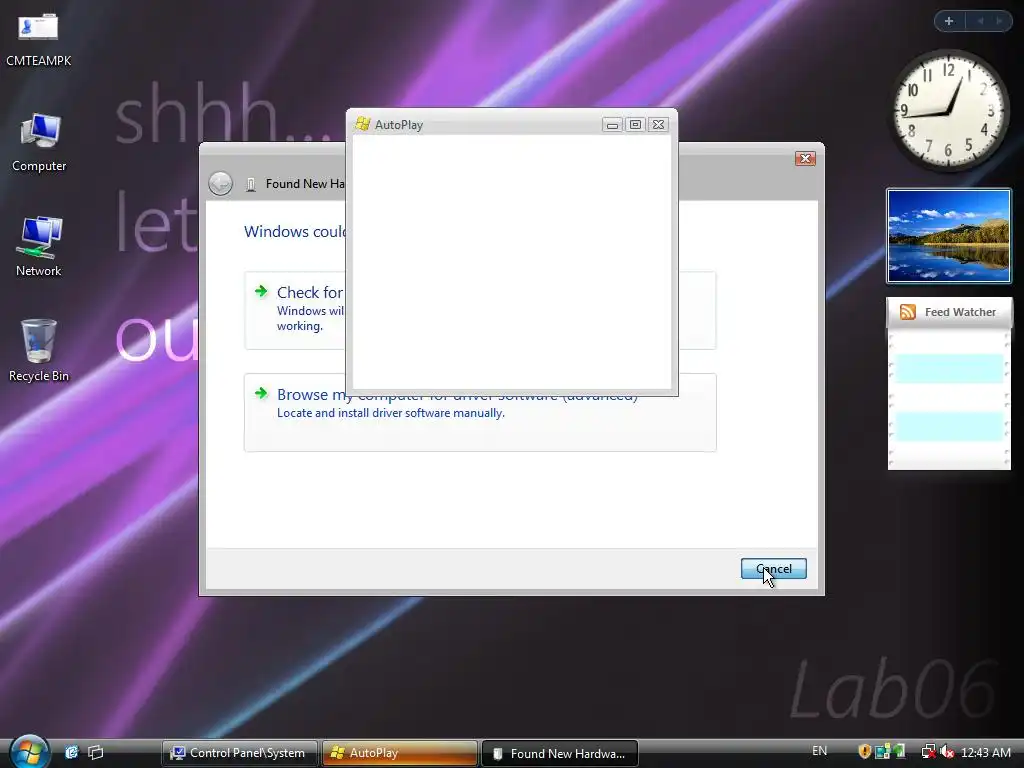Click the green arrow beside Browse my computer

(x=261, y=393)
